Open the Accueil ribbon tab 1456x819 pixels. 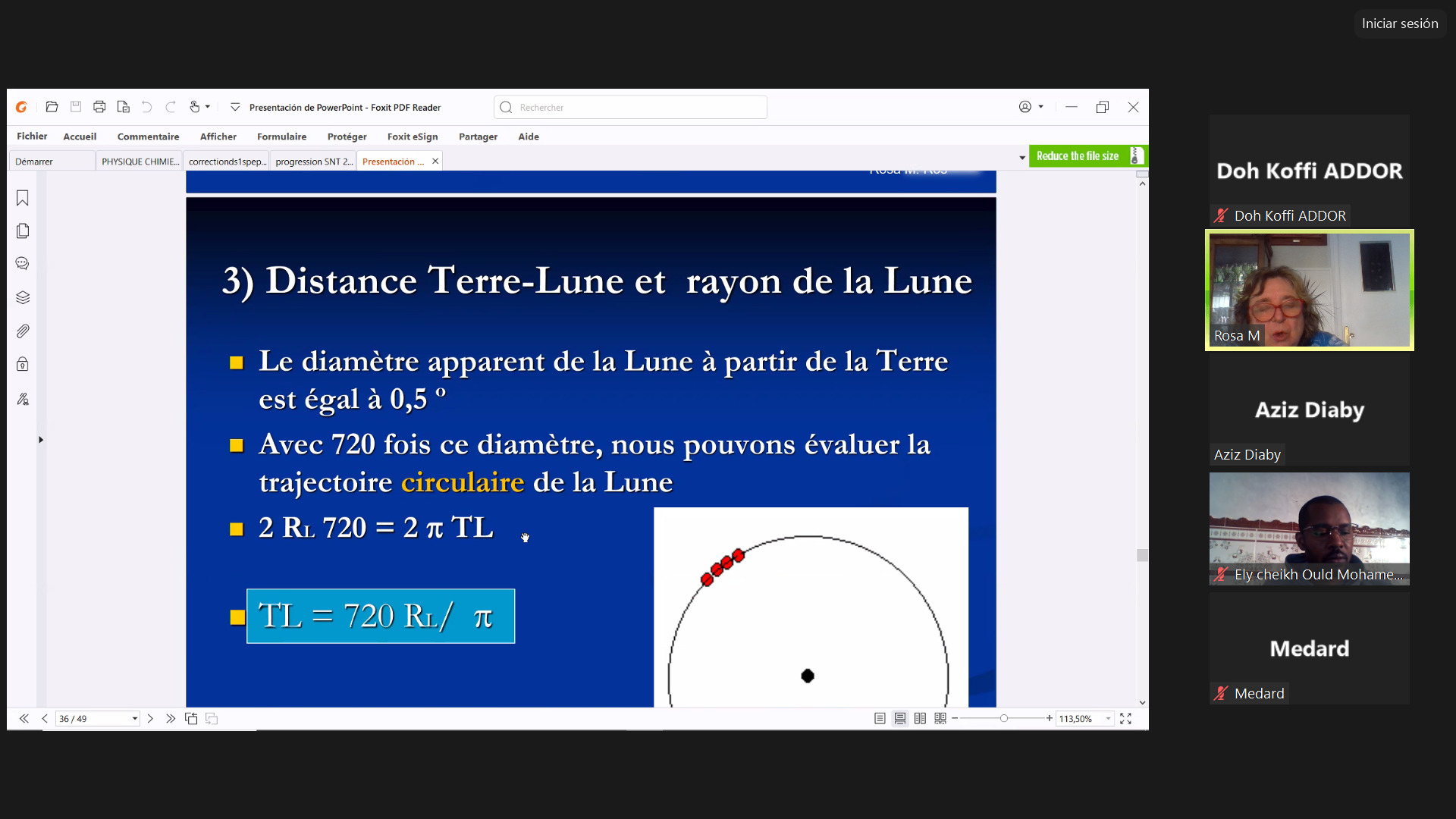click(x=80, y=136)
